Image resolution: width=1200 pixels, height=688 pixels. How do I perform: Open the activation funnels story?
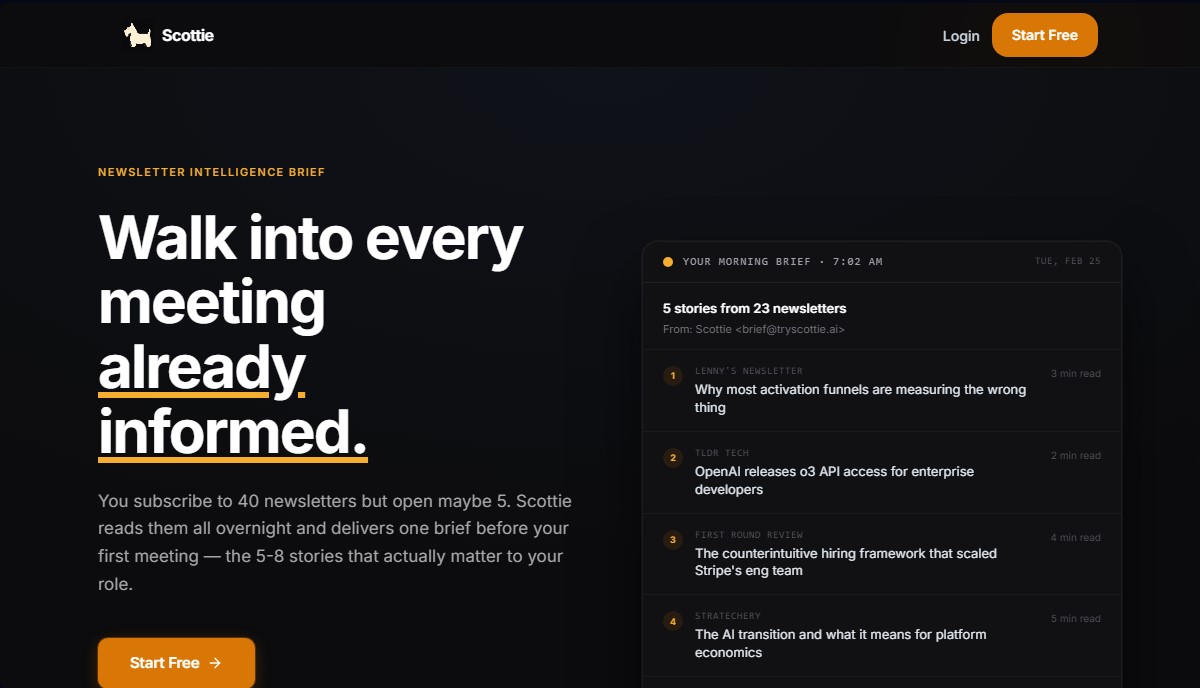pos(860,398)
